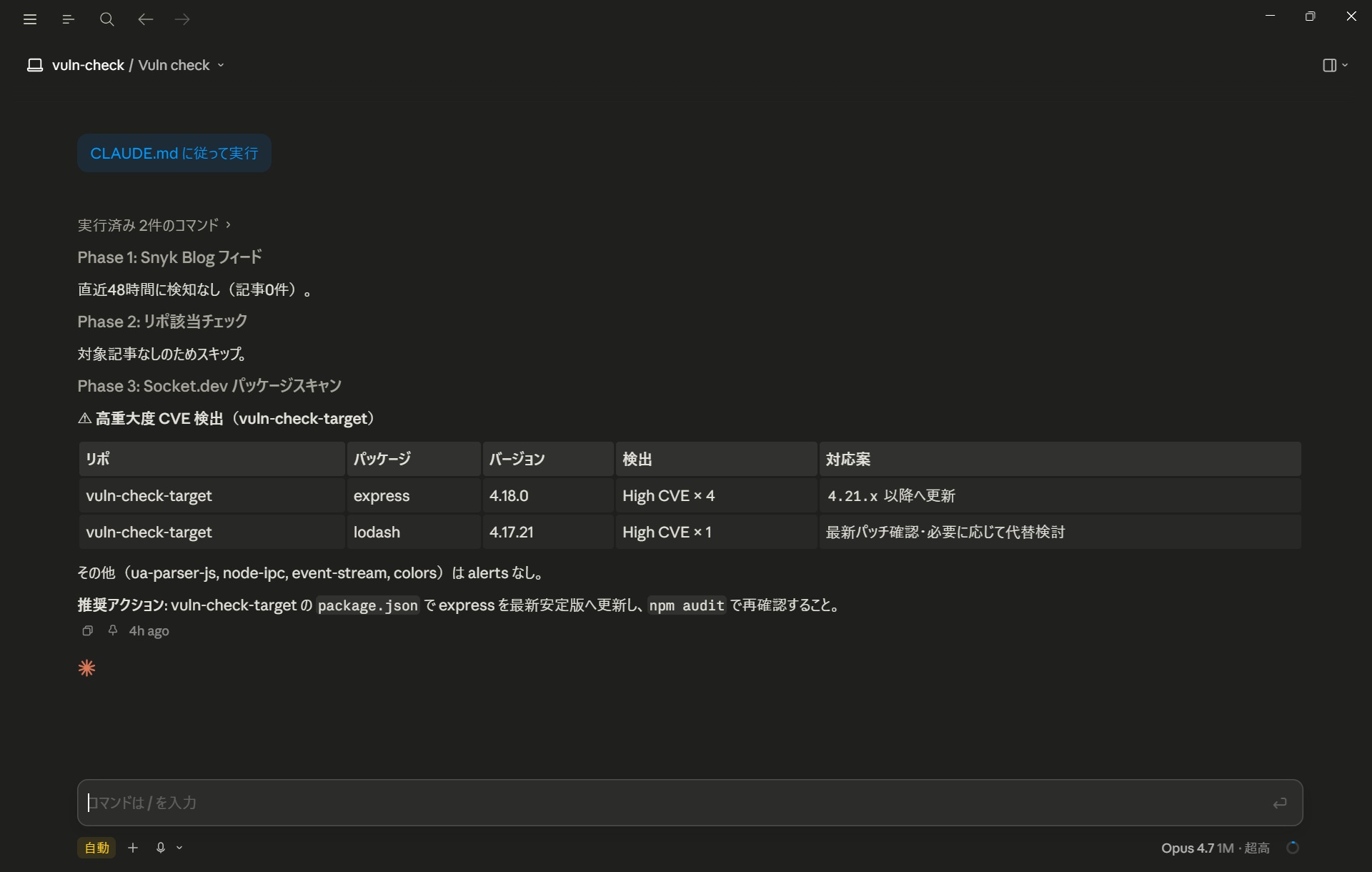The image size is (1372, 872).
Task: Toggle the 自動 mode badge
Action: click(96, 848)
